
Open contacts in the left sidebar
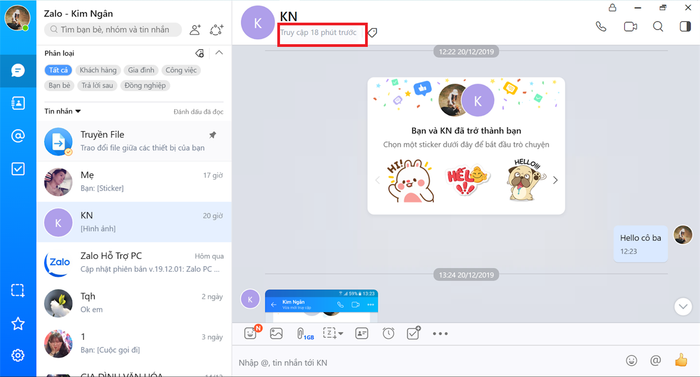pyautogui.click(x=18, y=103)
